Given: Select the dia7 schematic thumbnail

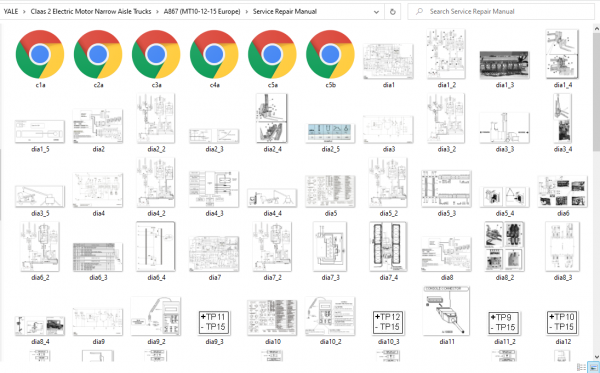Looking at the screenshot, I should (214, 254).
